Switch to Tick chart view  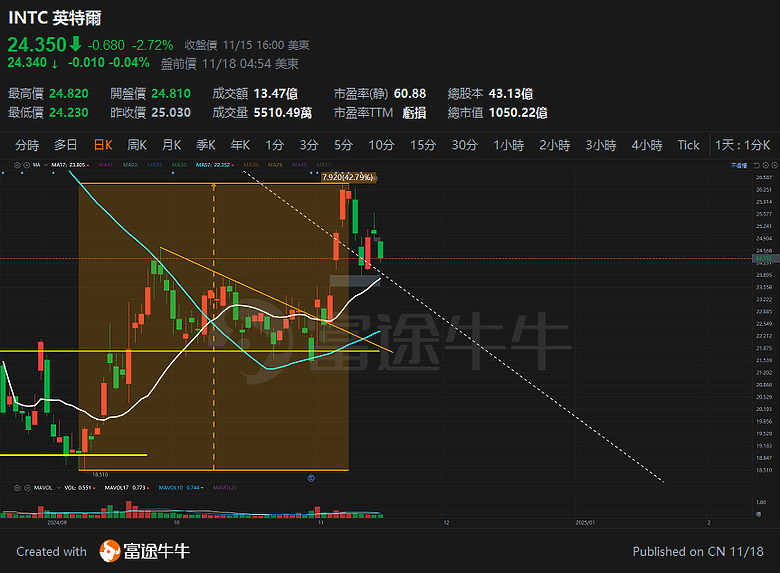point(688,145)
